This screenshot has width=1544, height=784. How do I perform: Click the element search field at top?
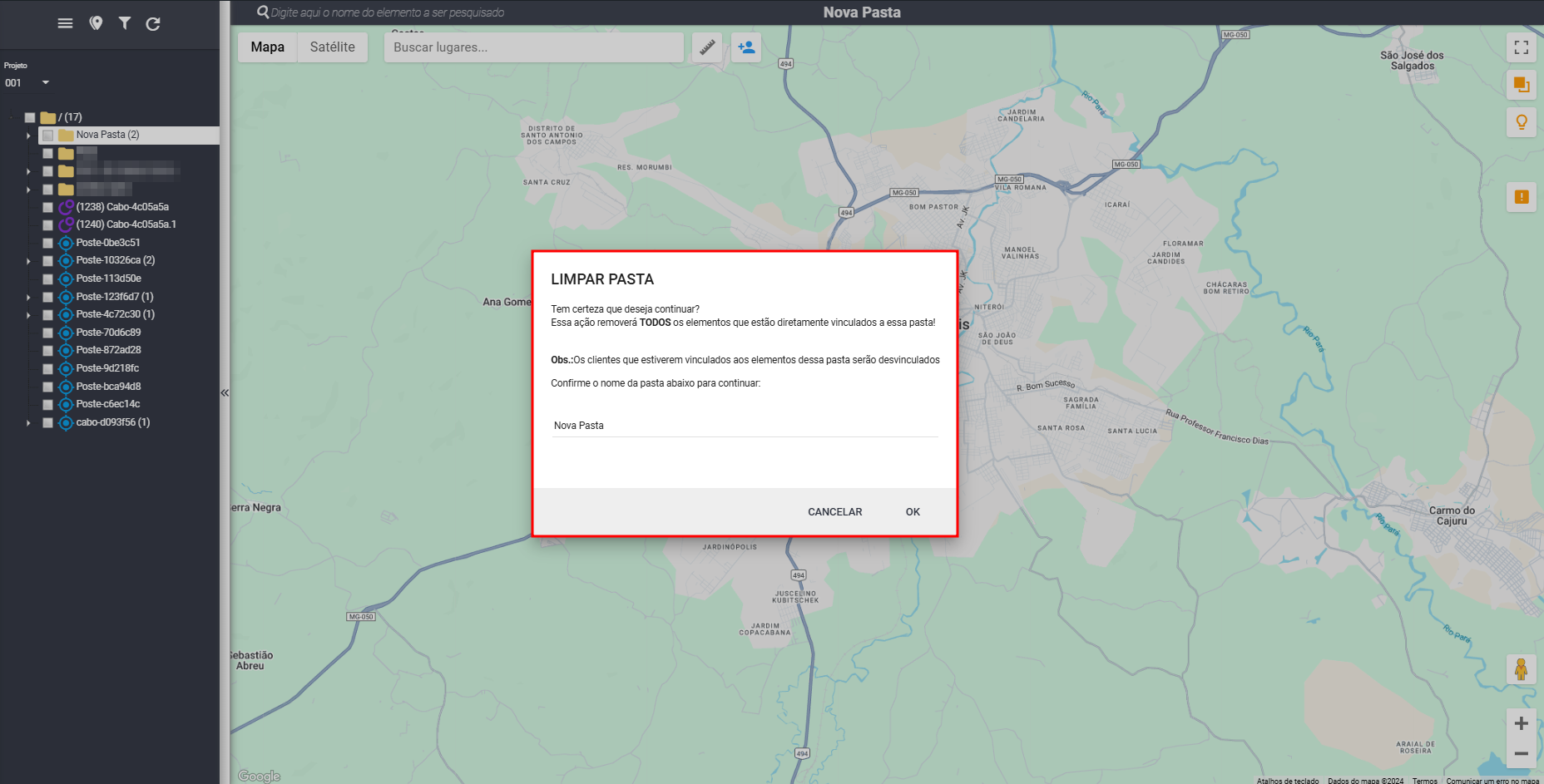point(388,12)
